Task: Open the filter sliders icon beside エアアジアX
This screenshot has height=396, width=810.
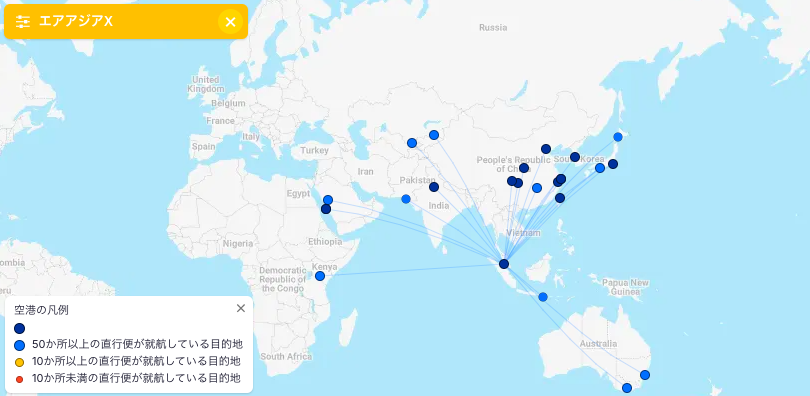Action: click(22, 22)
